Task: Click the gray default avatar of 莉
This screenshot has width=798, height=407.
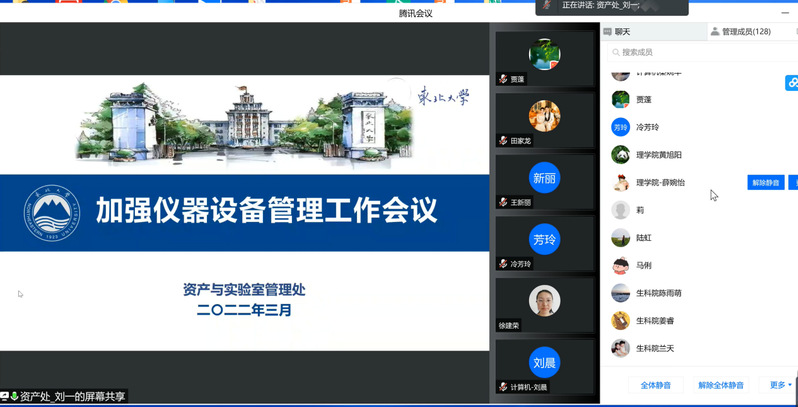Action: [620, 210]
